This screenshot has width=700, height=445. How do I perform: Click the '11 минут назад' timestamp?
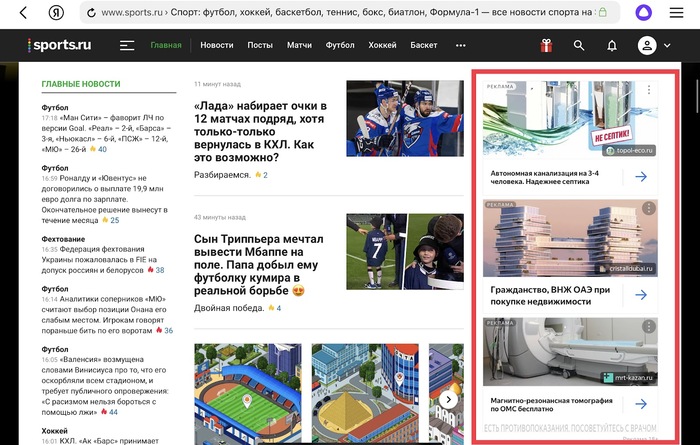click(x=217, y=84)
